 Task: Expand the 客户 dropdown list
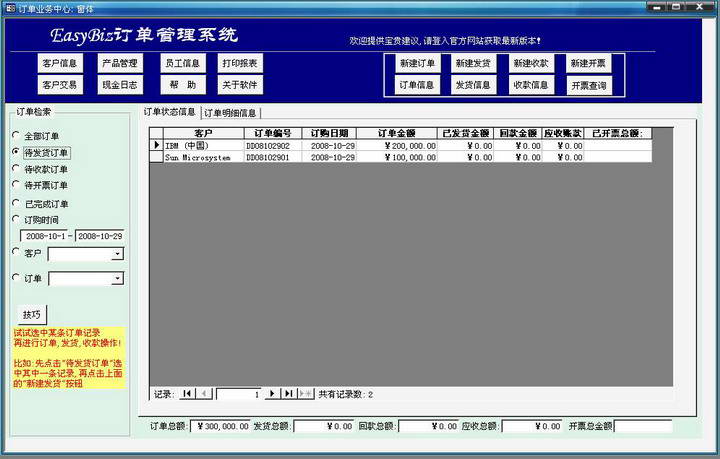(x=117, y=254)
